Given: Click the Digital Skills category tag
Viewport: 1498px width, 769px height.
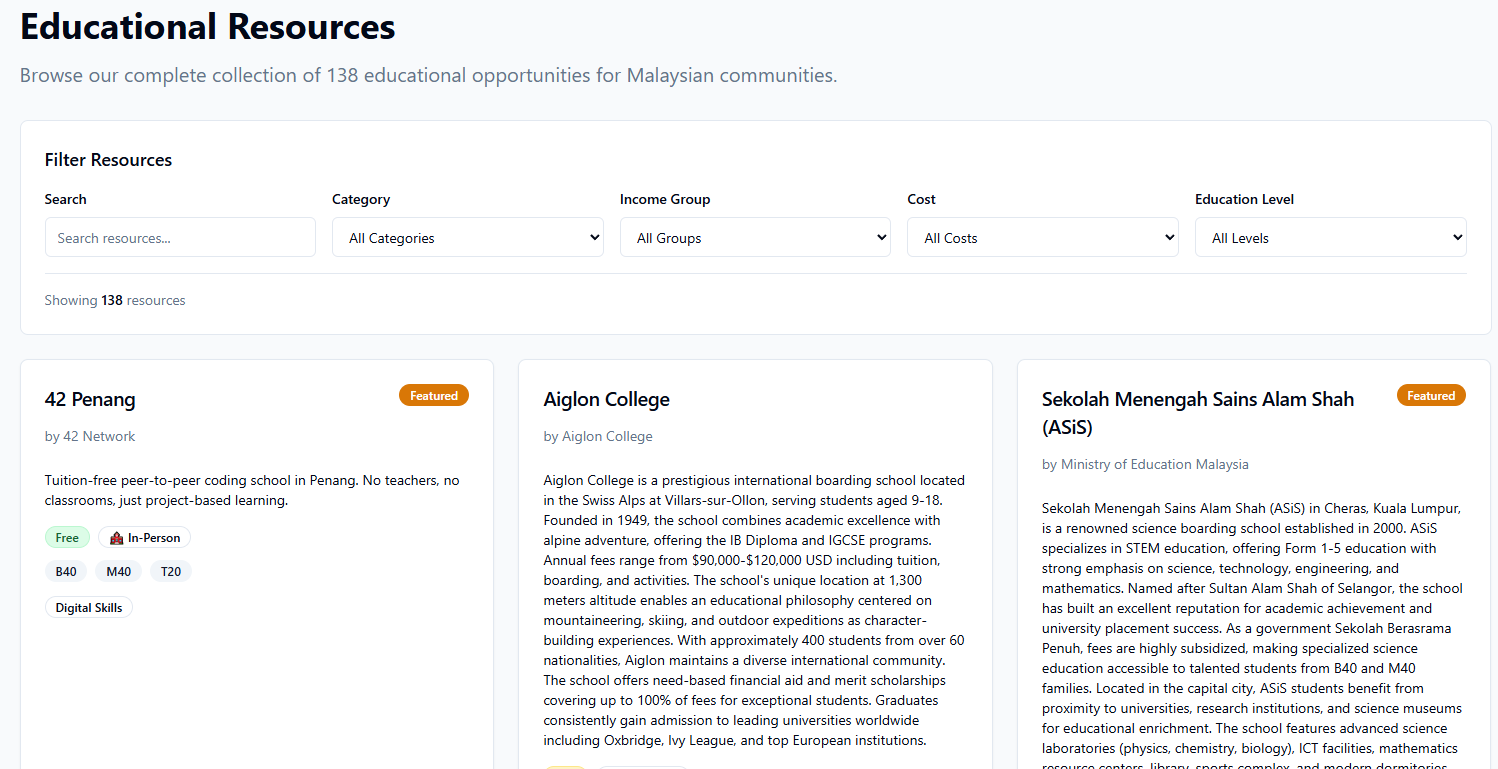Looking at the screenshot, I should click(89, 607).
